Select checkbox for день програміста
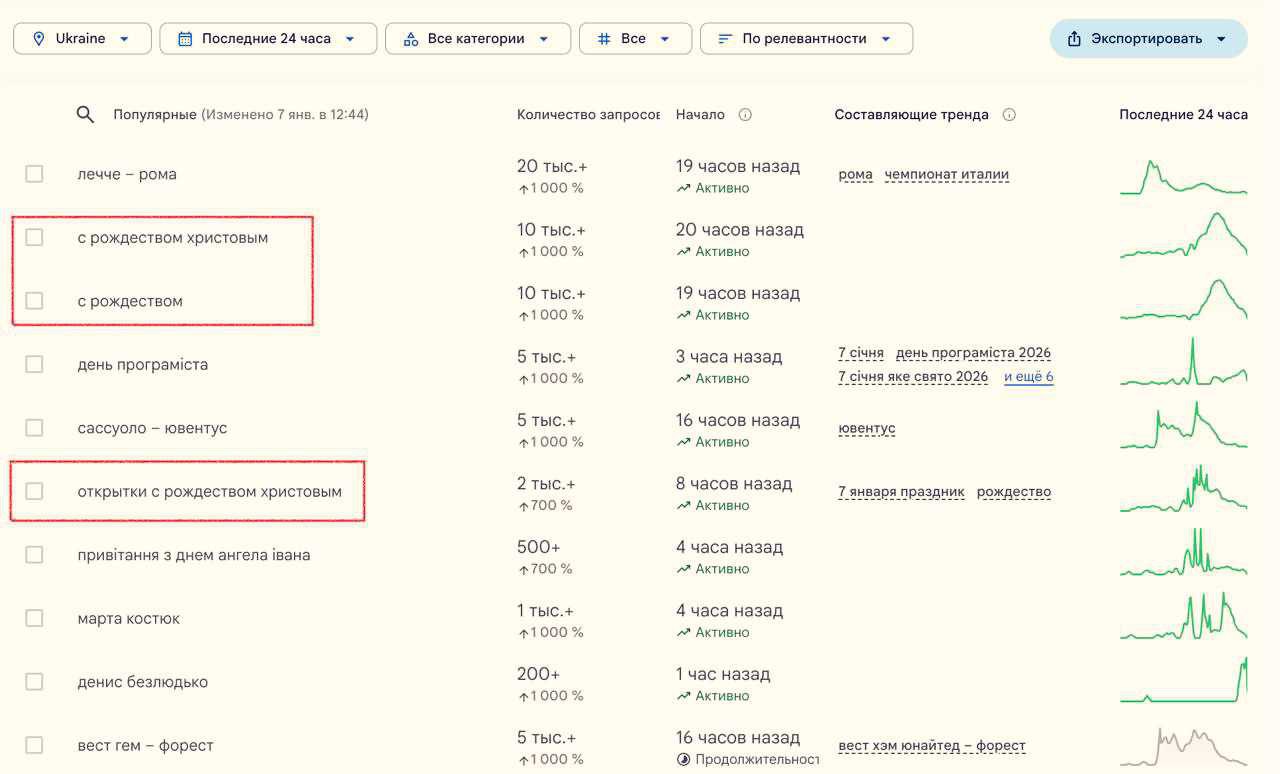Viewport: 1280px width, 774px height. click(34, 364)
